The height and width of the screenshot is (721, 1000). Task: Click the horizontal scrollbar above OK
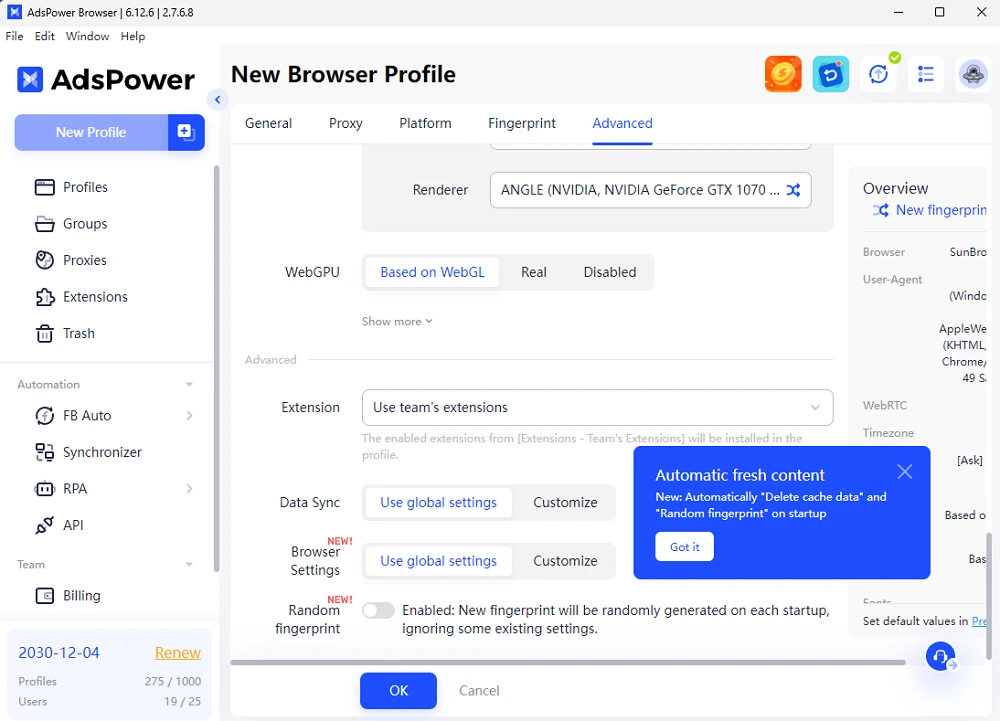point(568,662)
